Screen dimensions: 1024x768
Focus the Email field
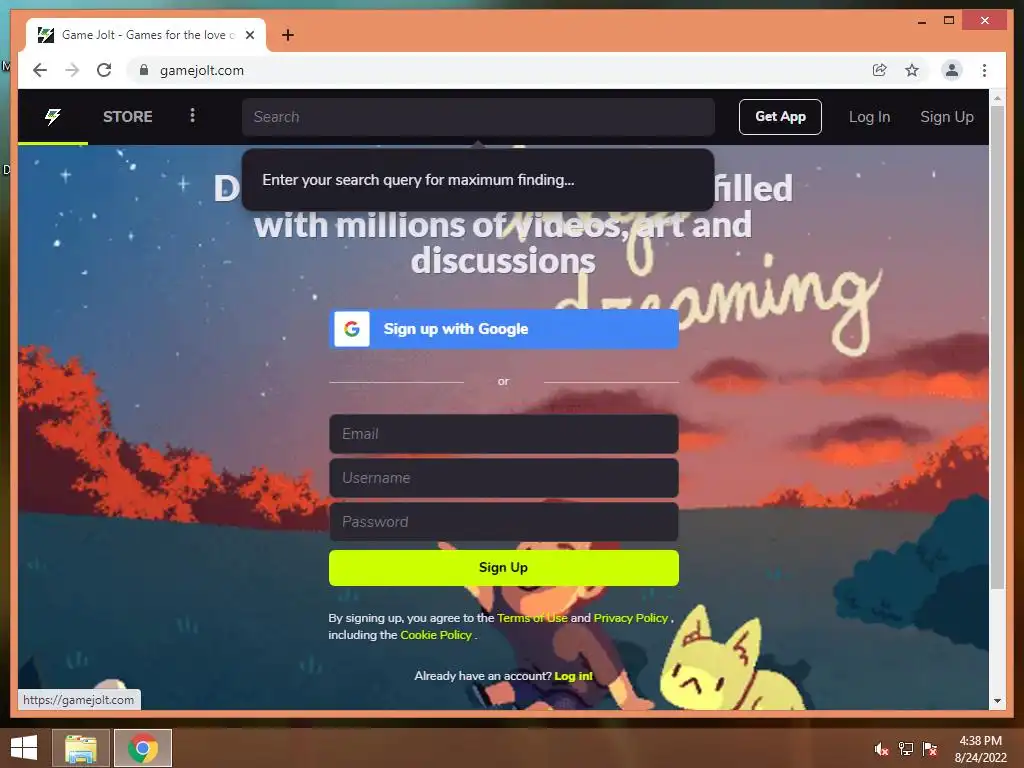click(x=504, y=434)
